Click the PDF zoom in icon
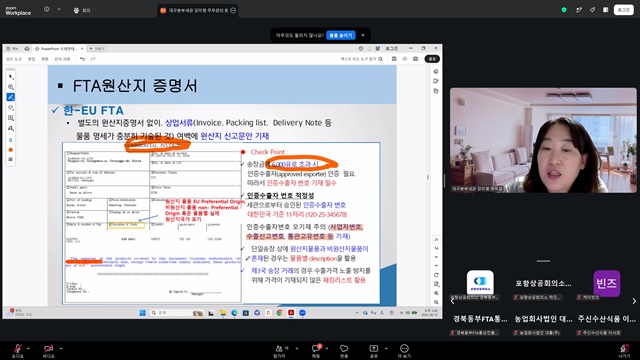 (436, 293)
